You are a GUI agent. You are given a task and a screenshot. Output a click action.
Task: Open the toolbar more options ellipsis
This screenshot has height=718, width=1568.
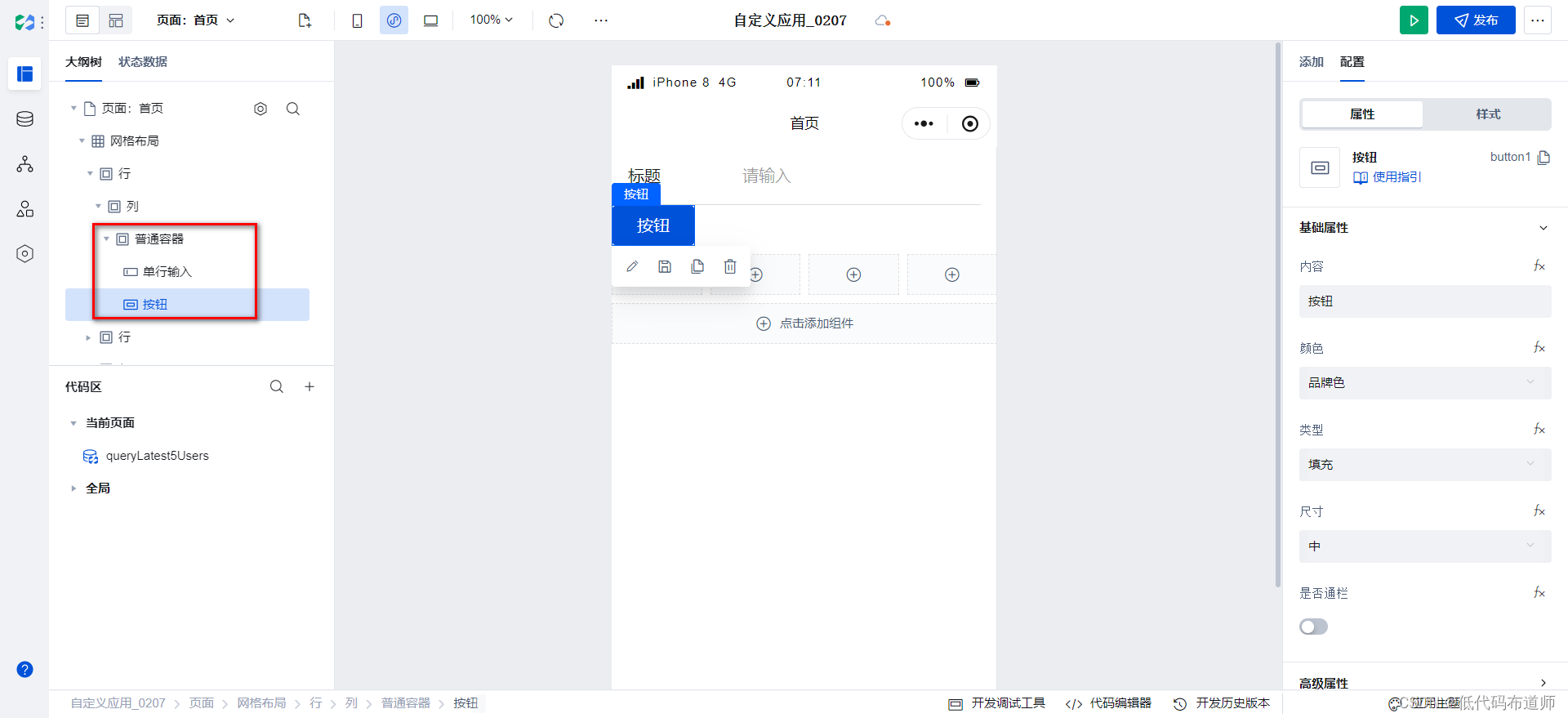[x=601, y=20]
